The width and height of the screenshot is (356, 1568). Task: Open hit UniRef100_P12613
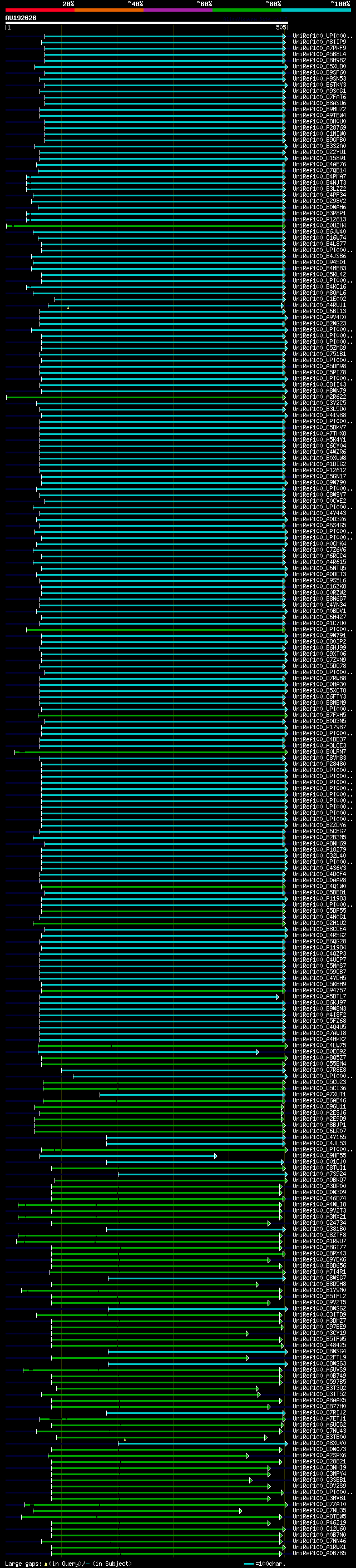click(x=319, y=220)
